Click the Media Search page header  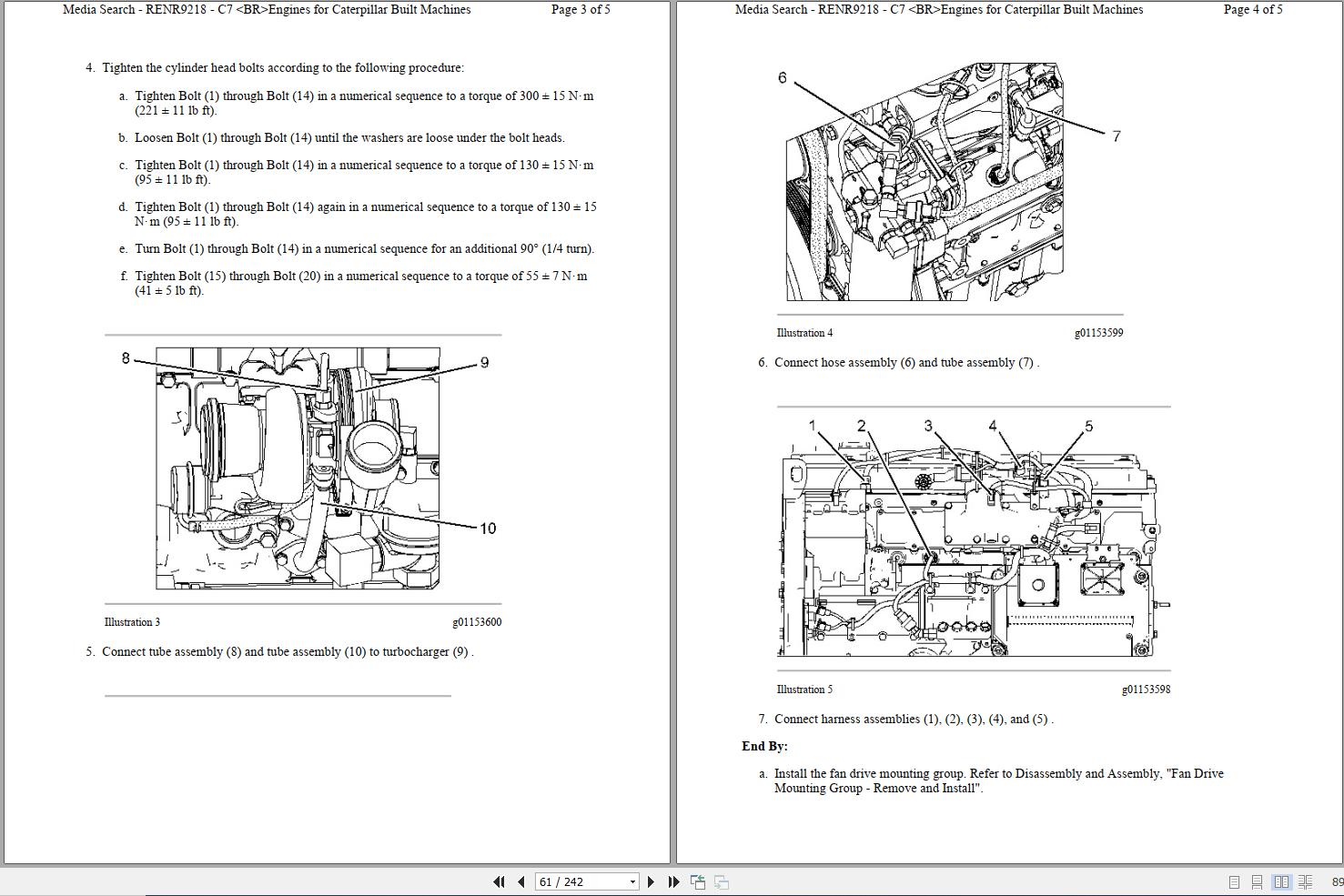(265, 10)
